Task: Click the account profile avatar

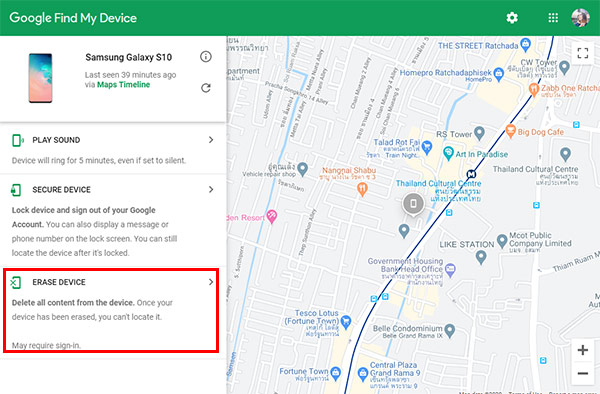Action: (580, 18)
